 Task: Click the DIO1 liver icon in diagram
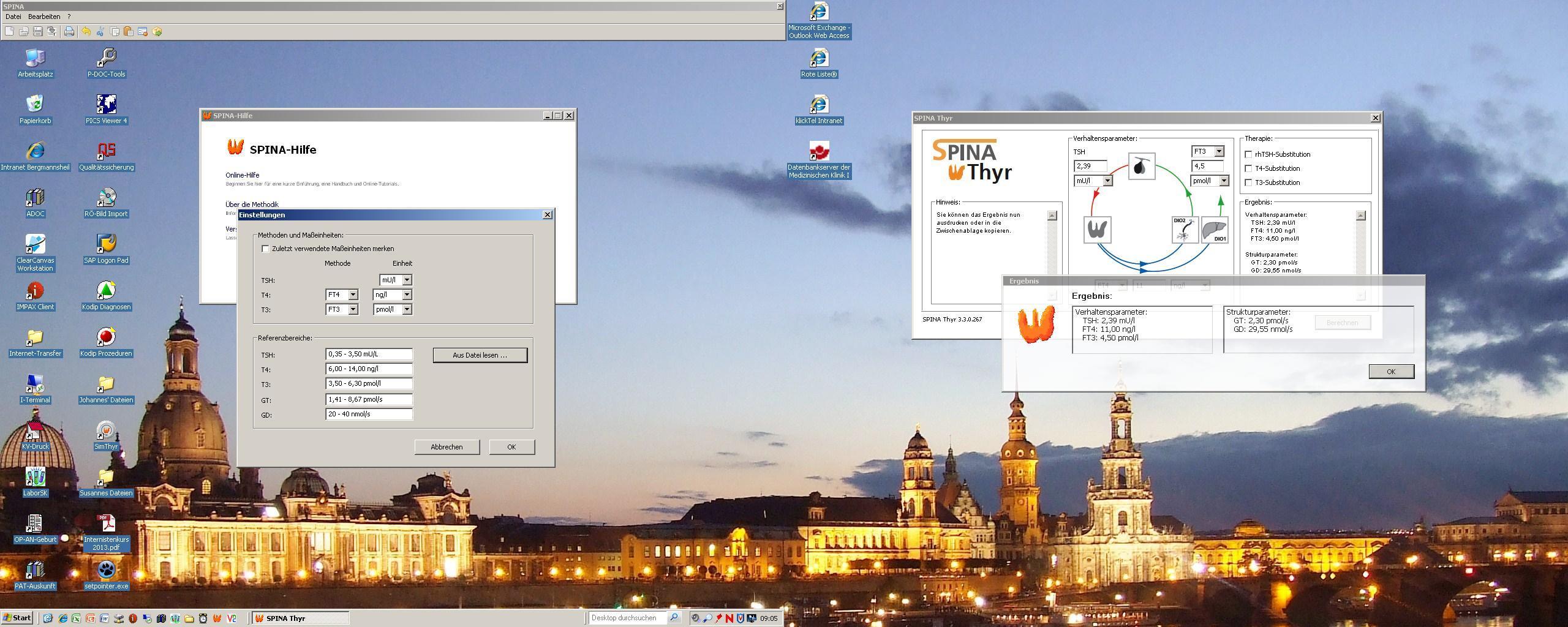coord(1215,230)
